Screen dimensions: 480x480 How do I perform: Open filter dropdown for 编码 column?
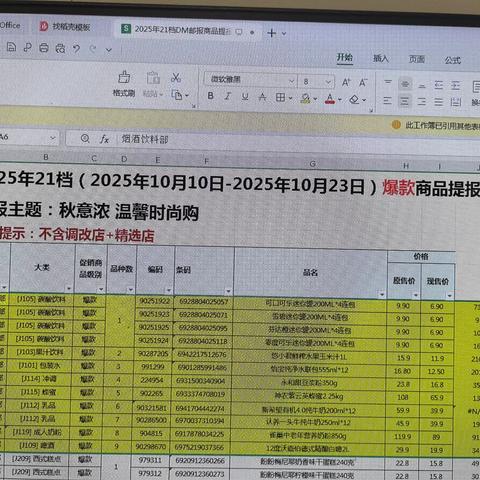point(169,290)
